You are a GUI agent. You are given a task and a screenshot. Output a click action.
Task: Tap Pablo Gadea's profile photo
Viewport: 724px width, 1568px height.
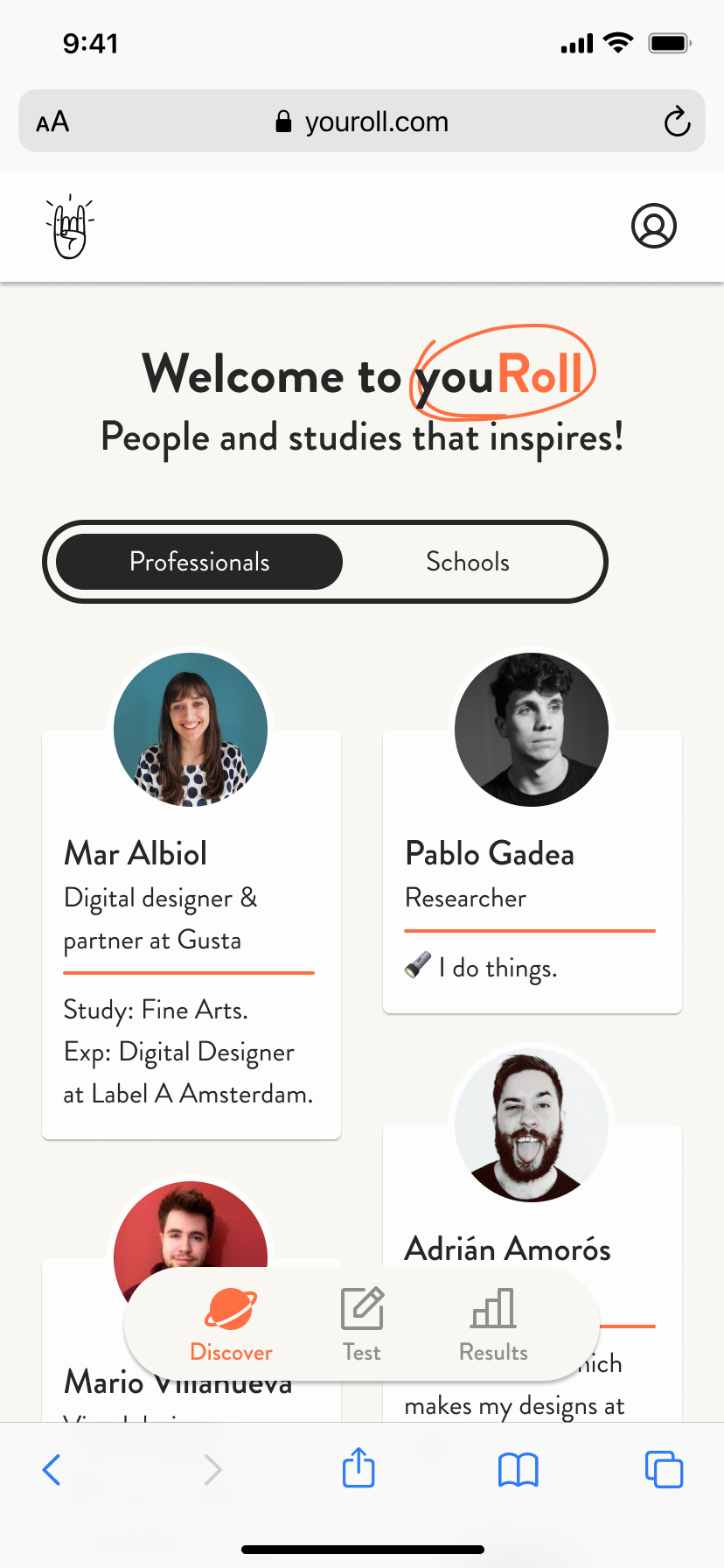(x=532, y=729)
